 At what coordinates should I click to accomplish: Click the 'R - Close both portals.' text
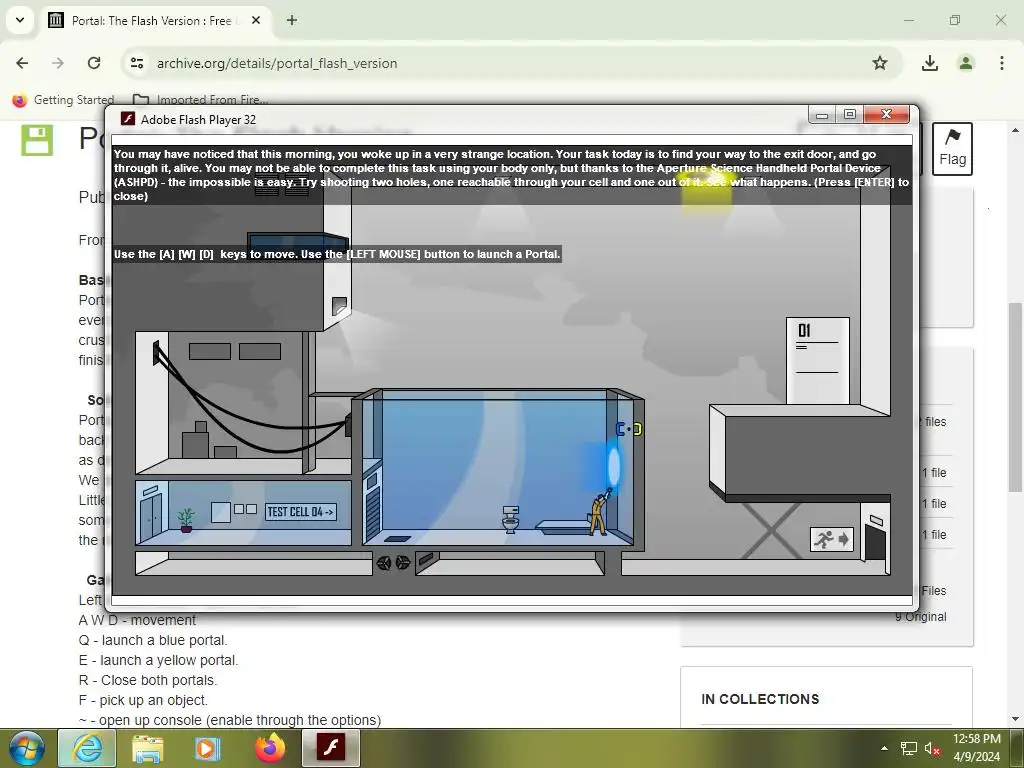pos(148,680)
